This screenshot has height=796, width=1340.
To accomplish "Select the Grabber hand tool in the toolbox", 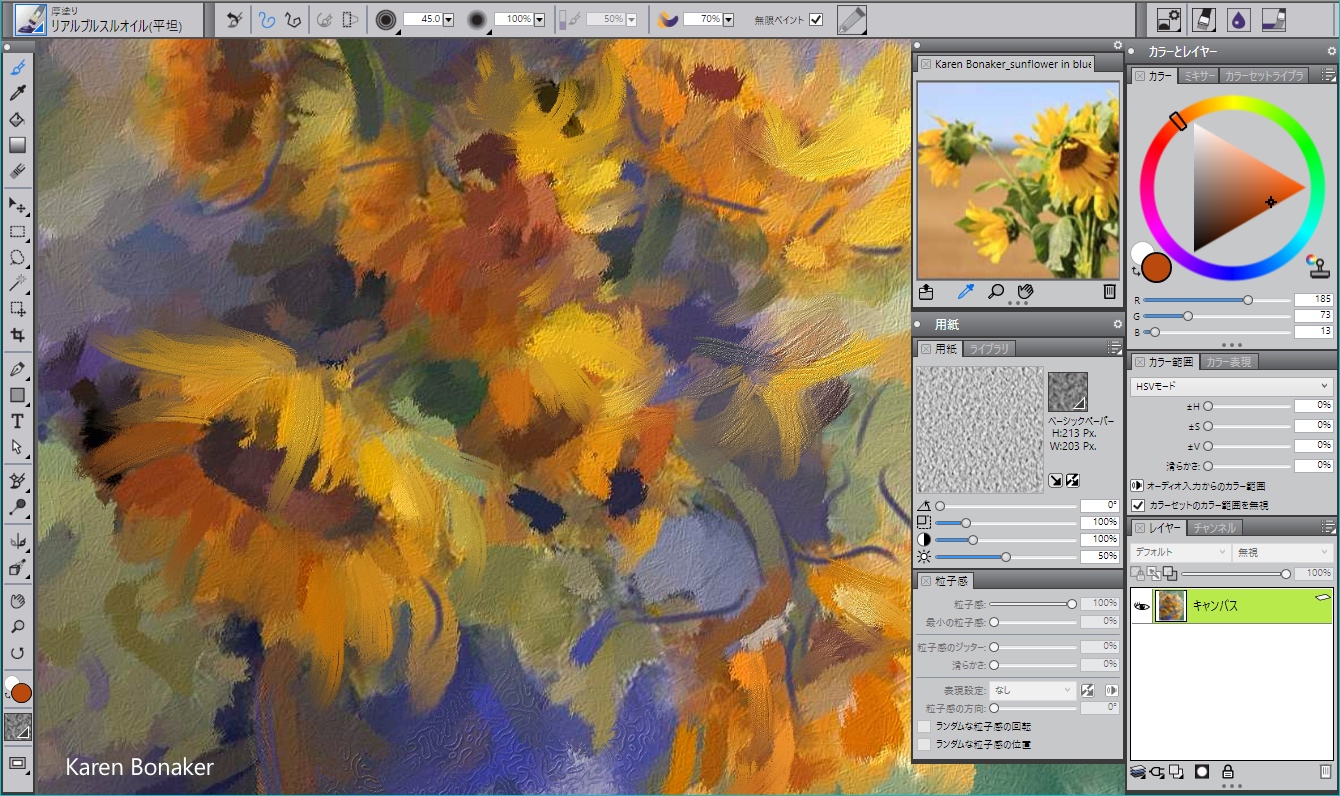I will pos(17,601).
